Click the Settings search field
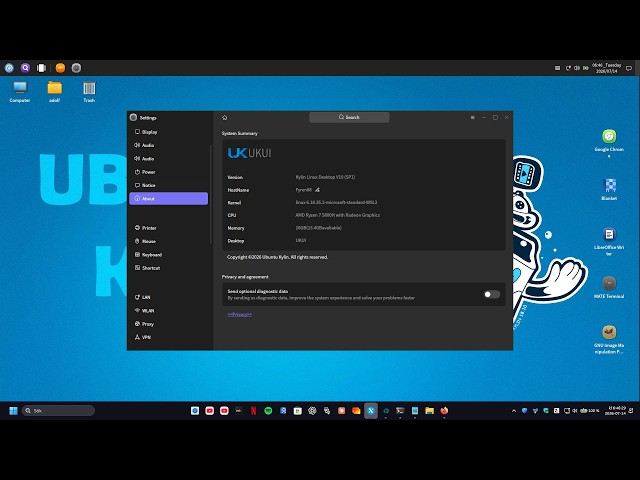Screen dimensions: 640x480 [x=349, y=117]
